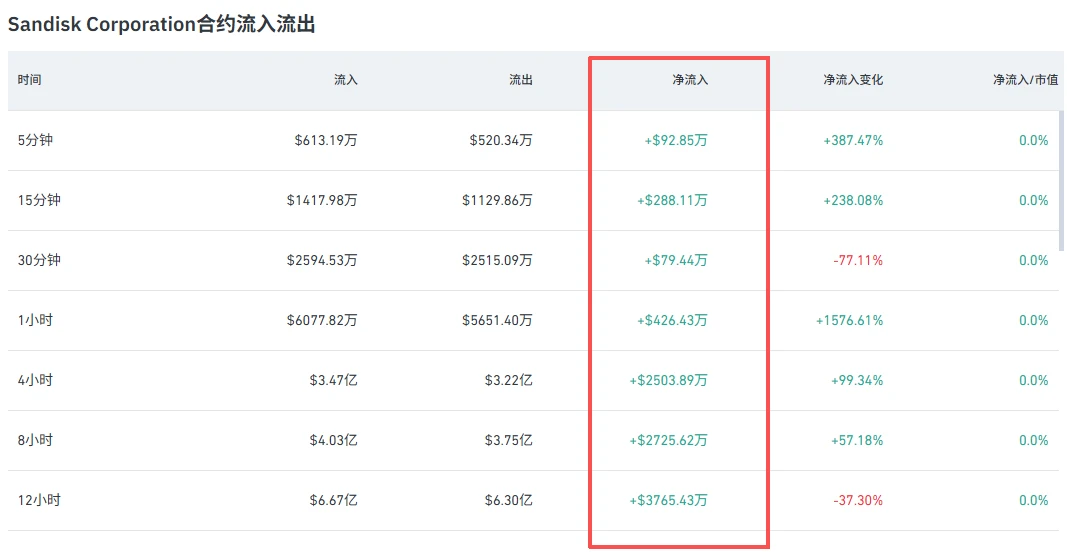Click inflow value $613.19万

[326, 140]
